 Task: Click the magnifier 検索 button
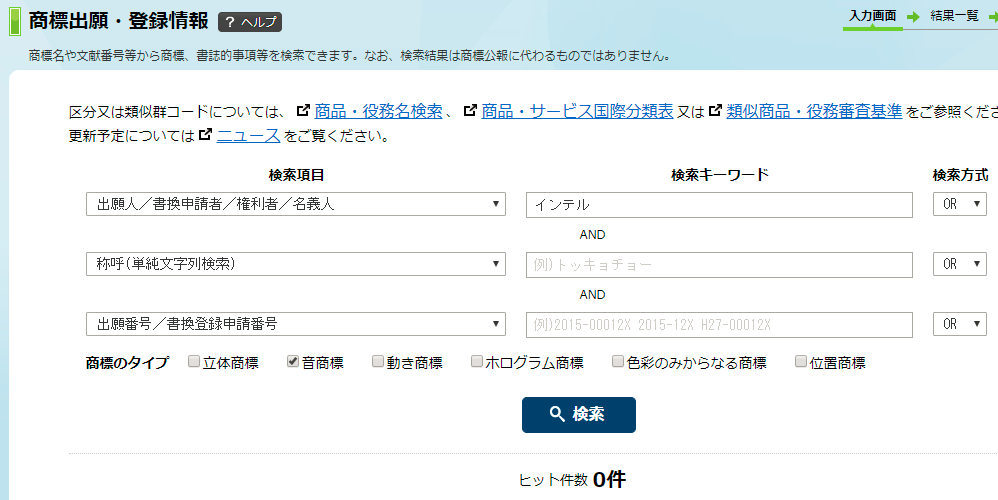pyautogui.click(x=579, y=415)
